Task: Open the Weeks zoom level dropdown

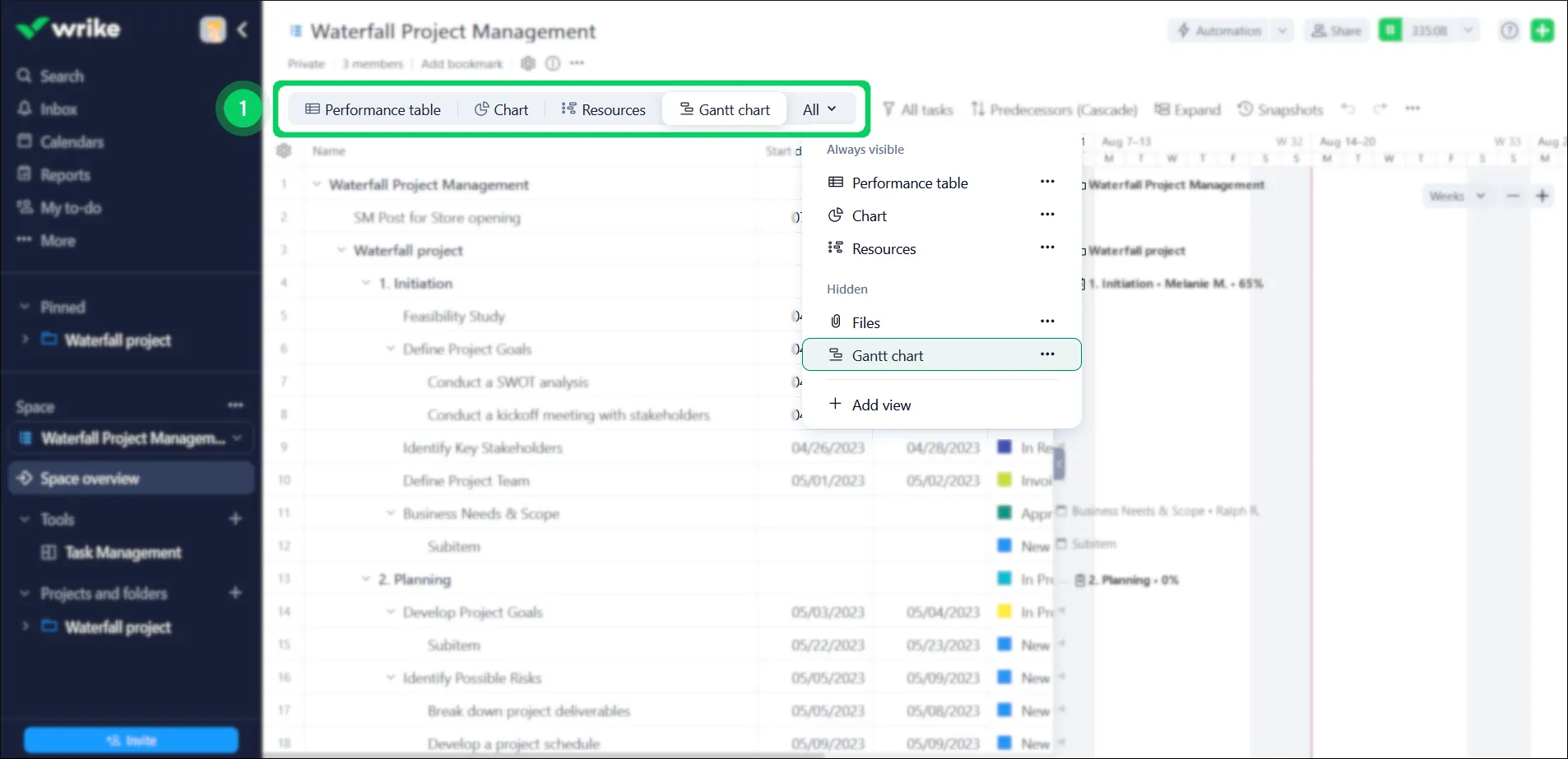Action: click(1457, 196)
